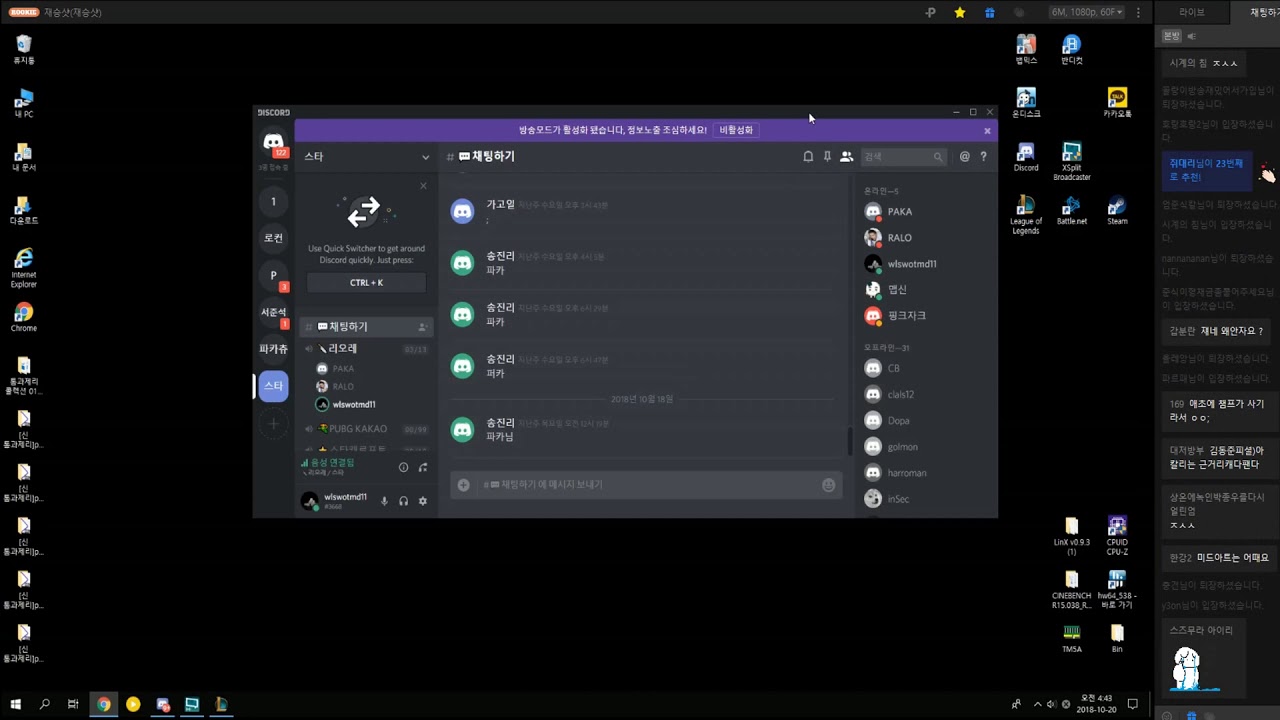This screenshot has width=1280, height=720.
Task: Open Battle.net desktop shortcut
Action: [x=1071, y=210]
